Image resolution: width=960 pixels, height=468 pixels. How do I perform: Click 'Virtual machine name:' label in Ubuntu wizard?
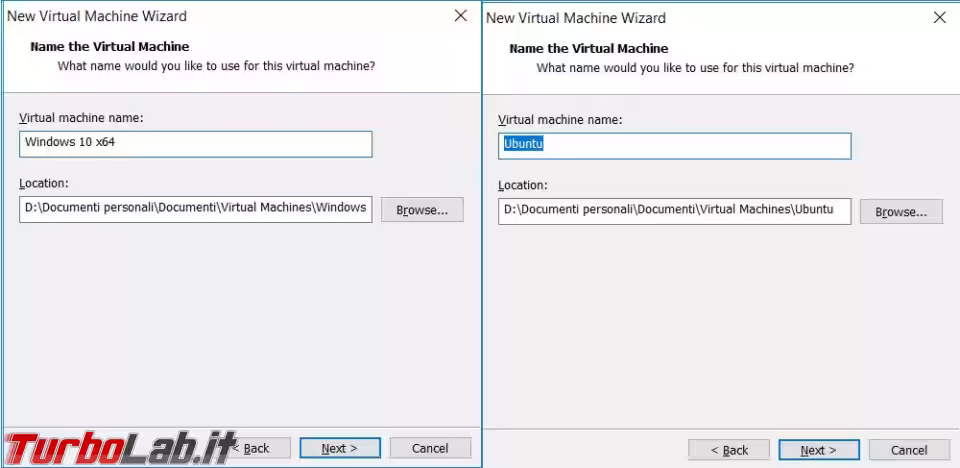[x=560, y=119]
